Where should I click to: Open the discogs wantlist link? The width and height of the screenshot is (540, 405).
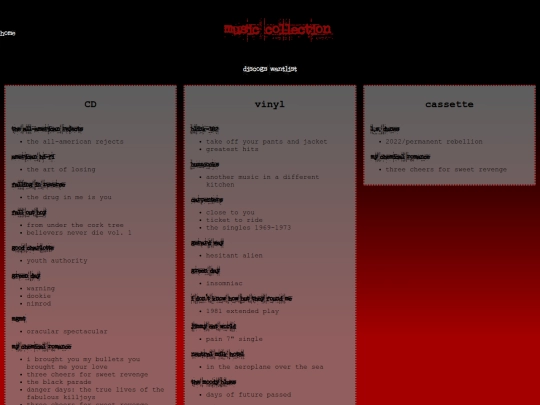coord(270,69)
